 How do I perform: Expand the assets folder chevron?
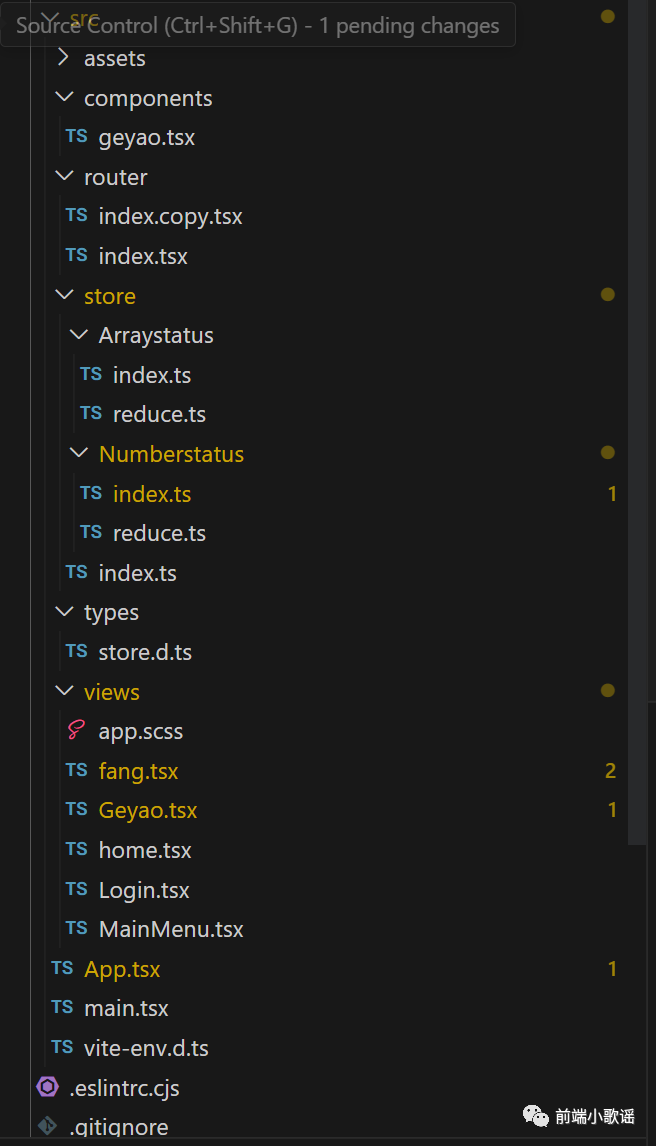[x=64, y=57]
